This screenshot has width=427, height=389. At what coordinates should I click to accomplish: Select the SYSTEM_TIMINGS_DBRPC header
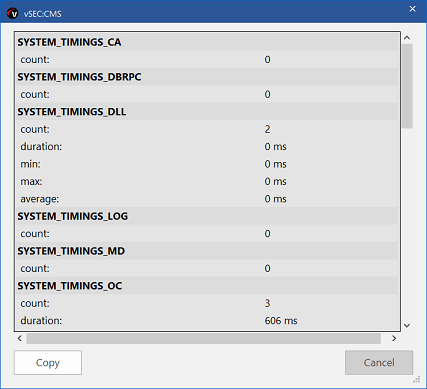point(207,77)
